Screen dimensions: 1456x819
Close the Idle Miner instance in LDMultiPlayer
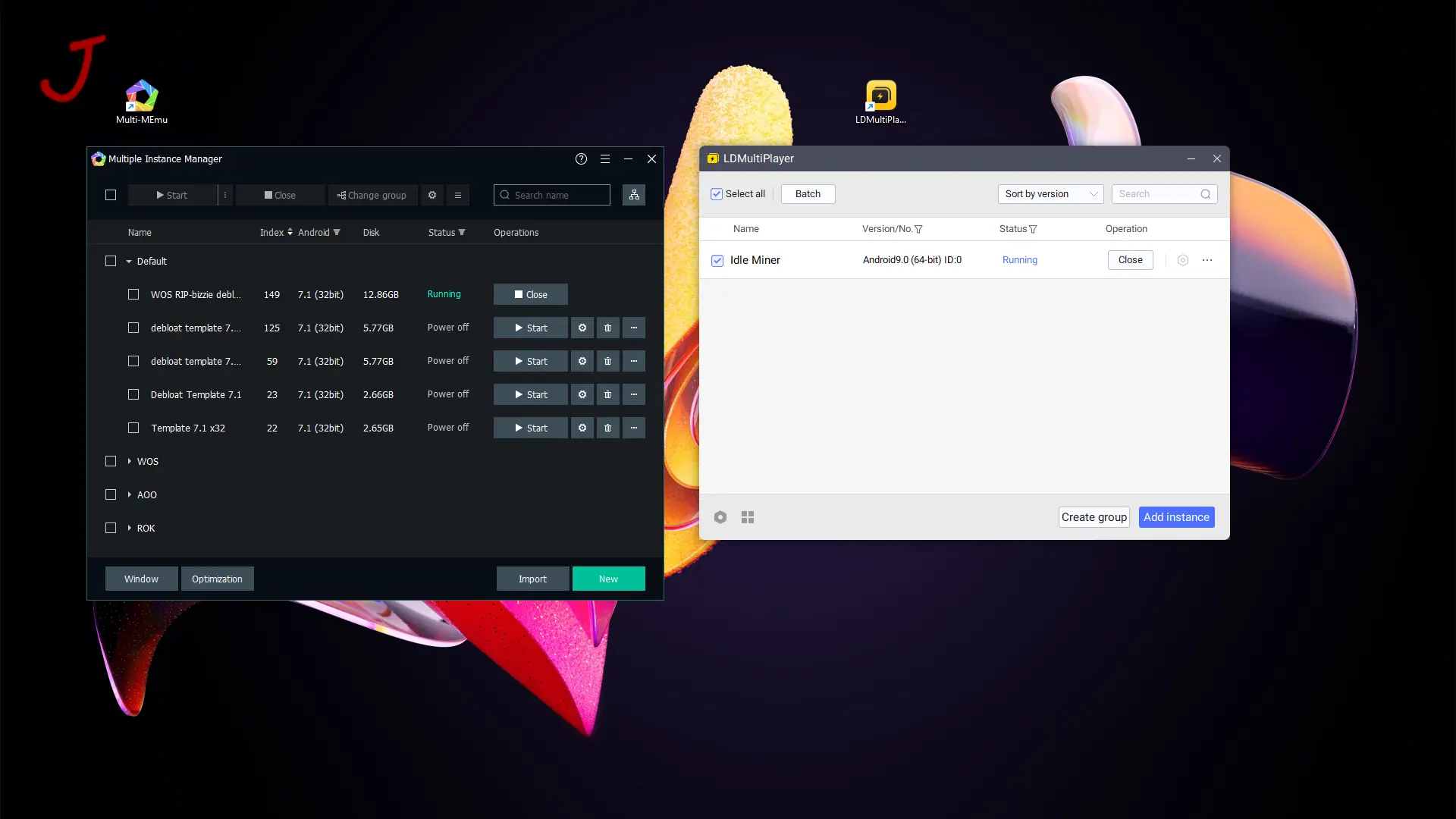(1131, 260)
